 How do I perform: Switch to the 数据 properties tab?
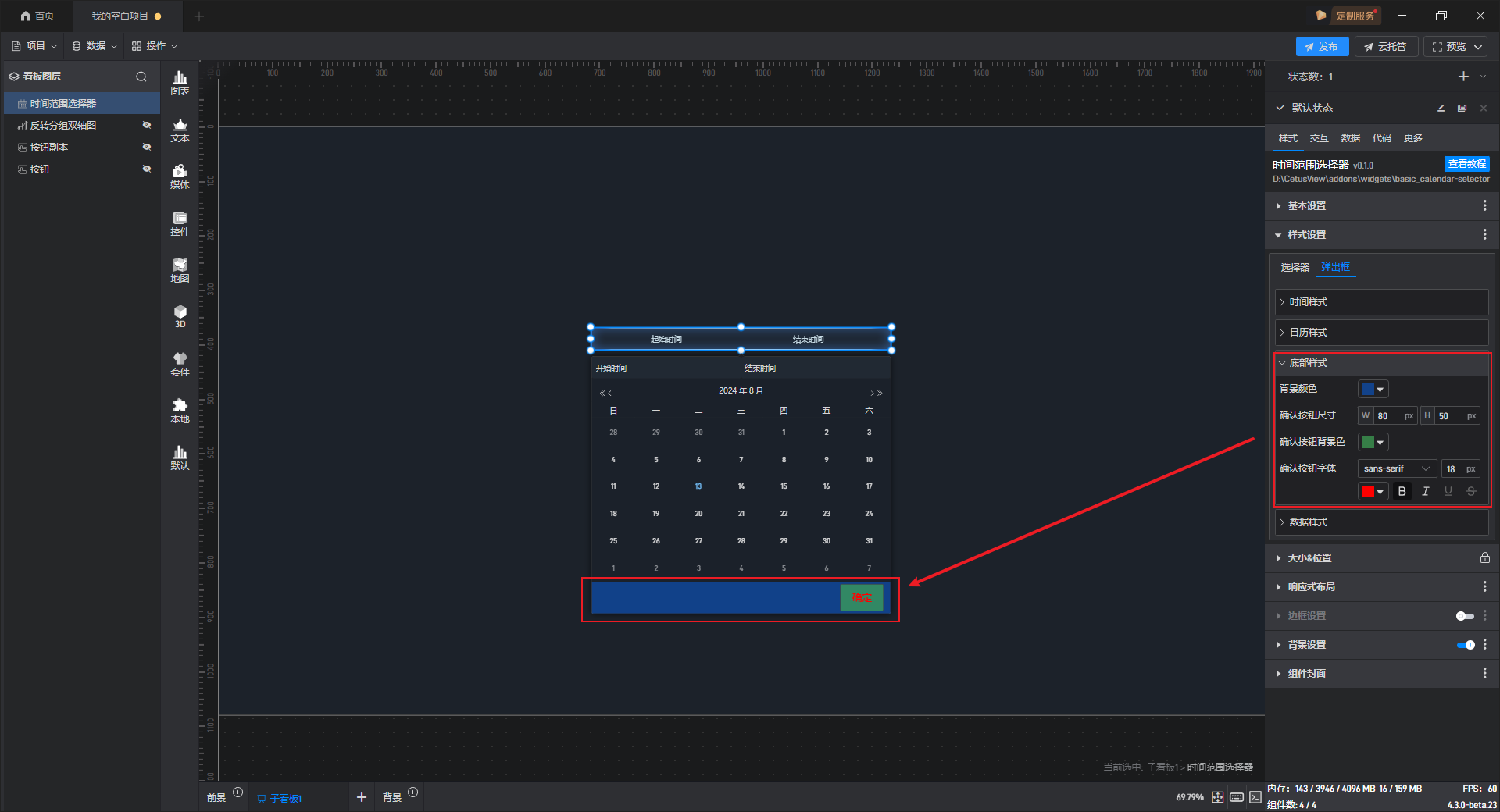(1351, 138)
